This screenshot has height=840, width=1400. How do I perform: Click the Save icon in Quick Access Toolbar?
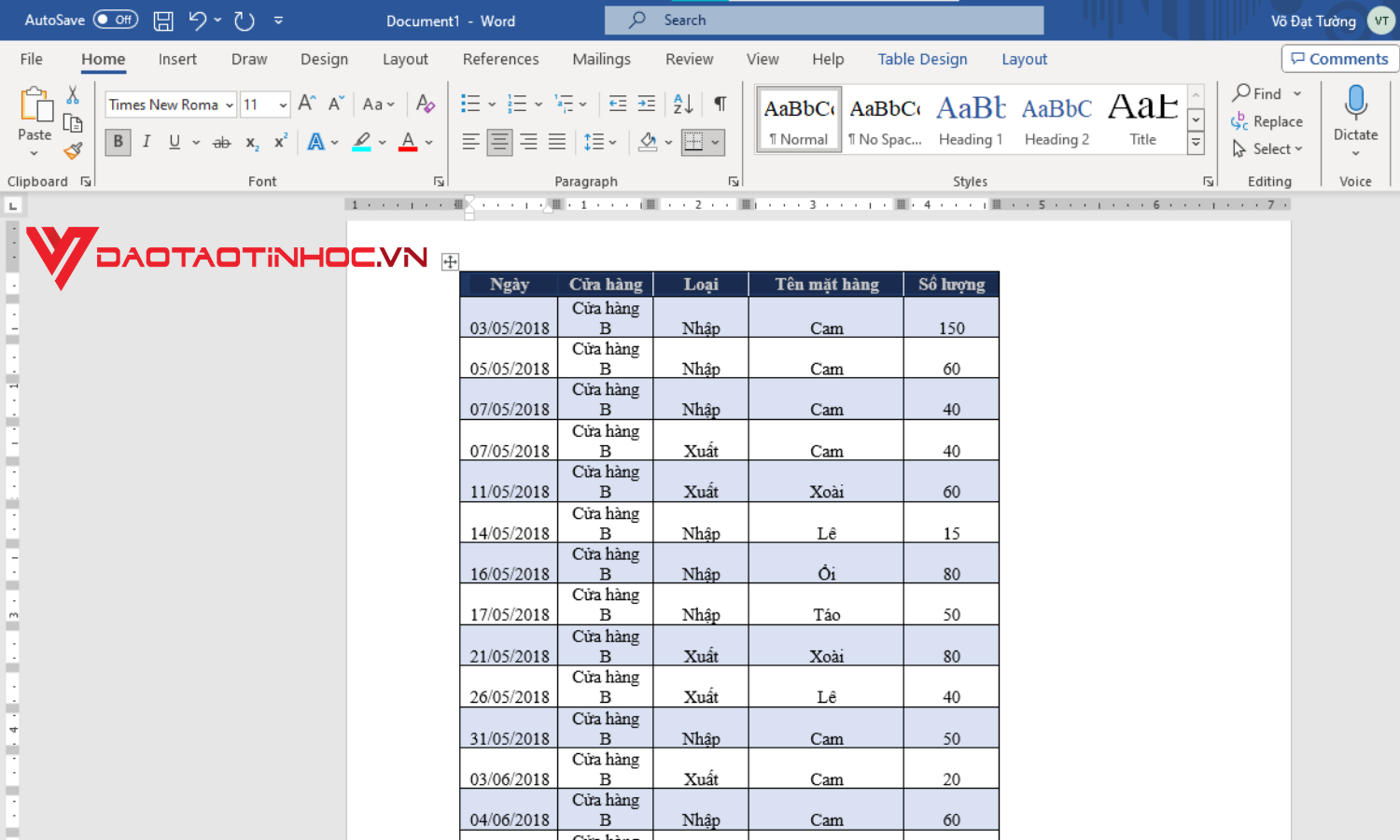click(x=162, y=21)
